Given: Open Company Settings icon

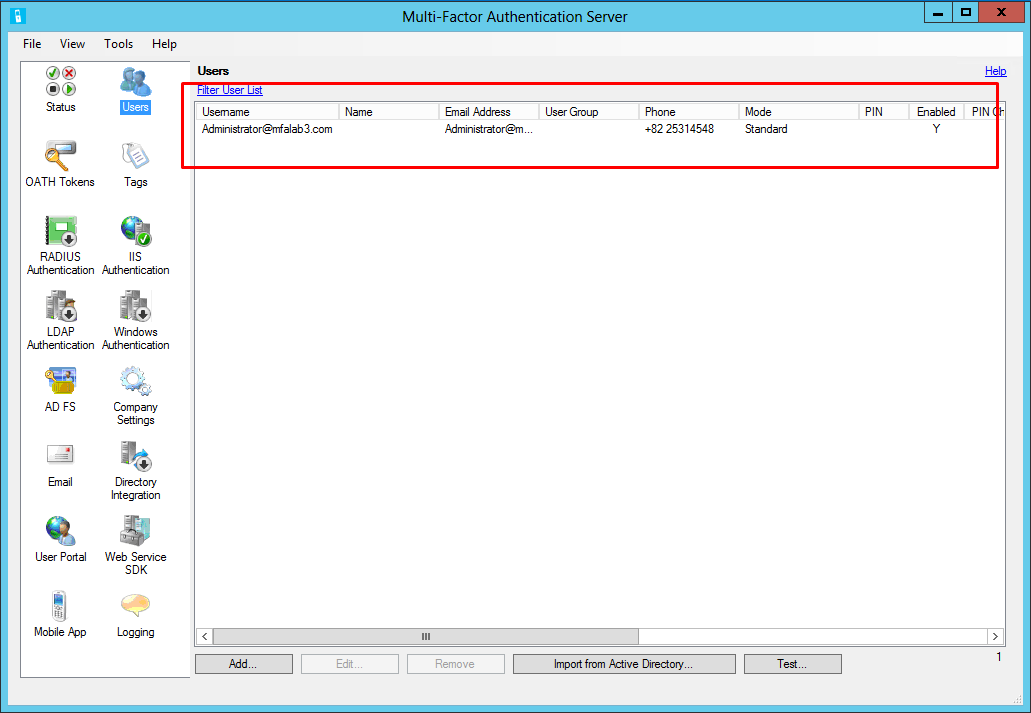Looking at the screenshot, I should (135, 395).
